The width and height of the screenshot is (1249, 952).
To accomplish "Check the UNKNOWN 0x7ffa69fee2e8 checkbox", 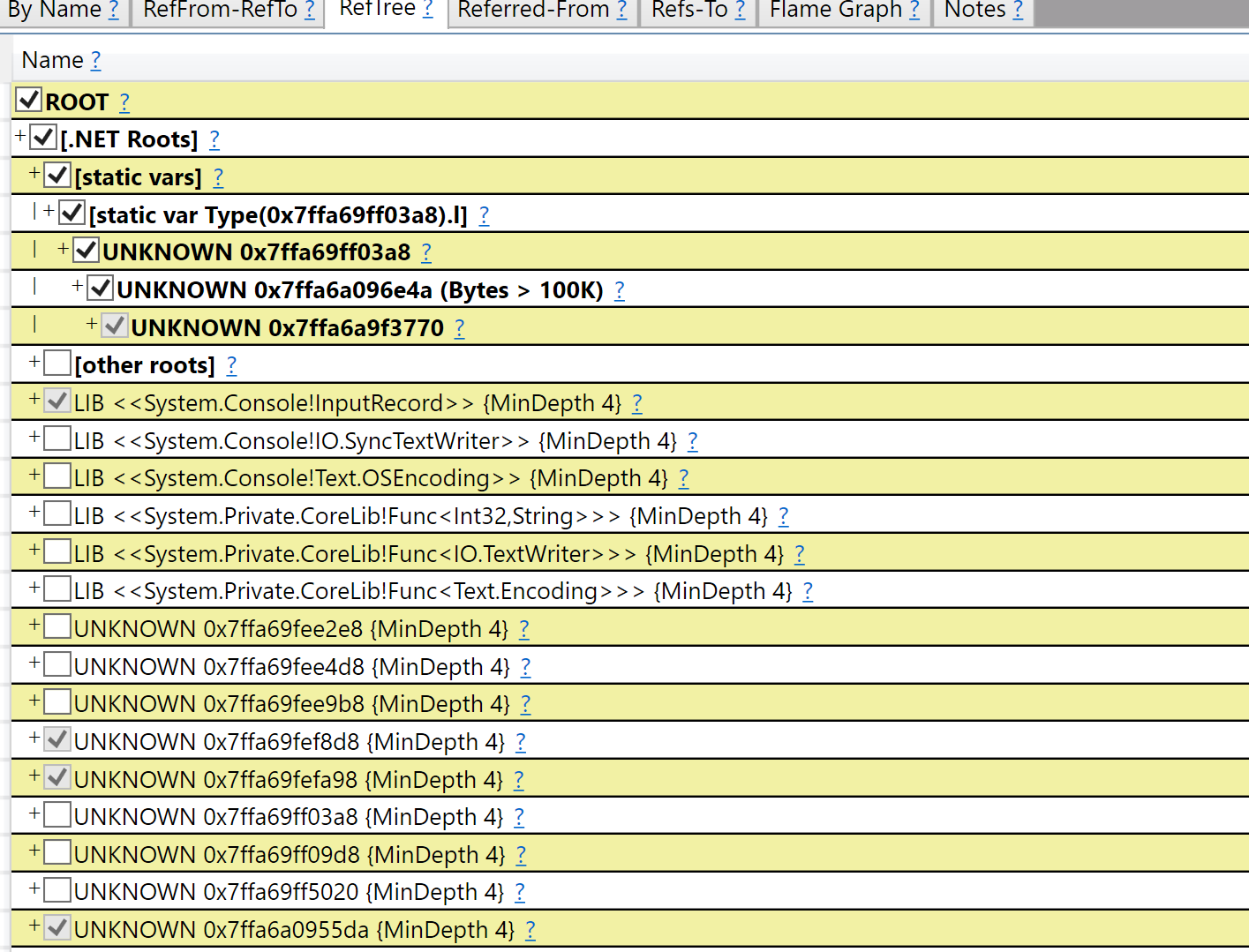I will point(56,625).
